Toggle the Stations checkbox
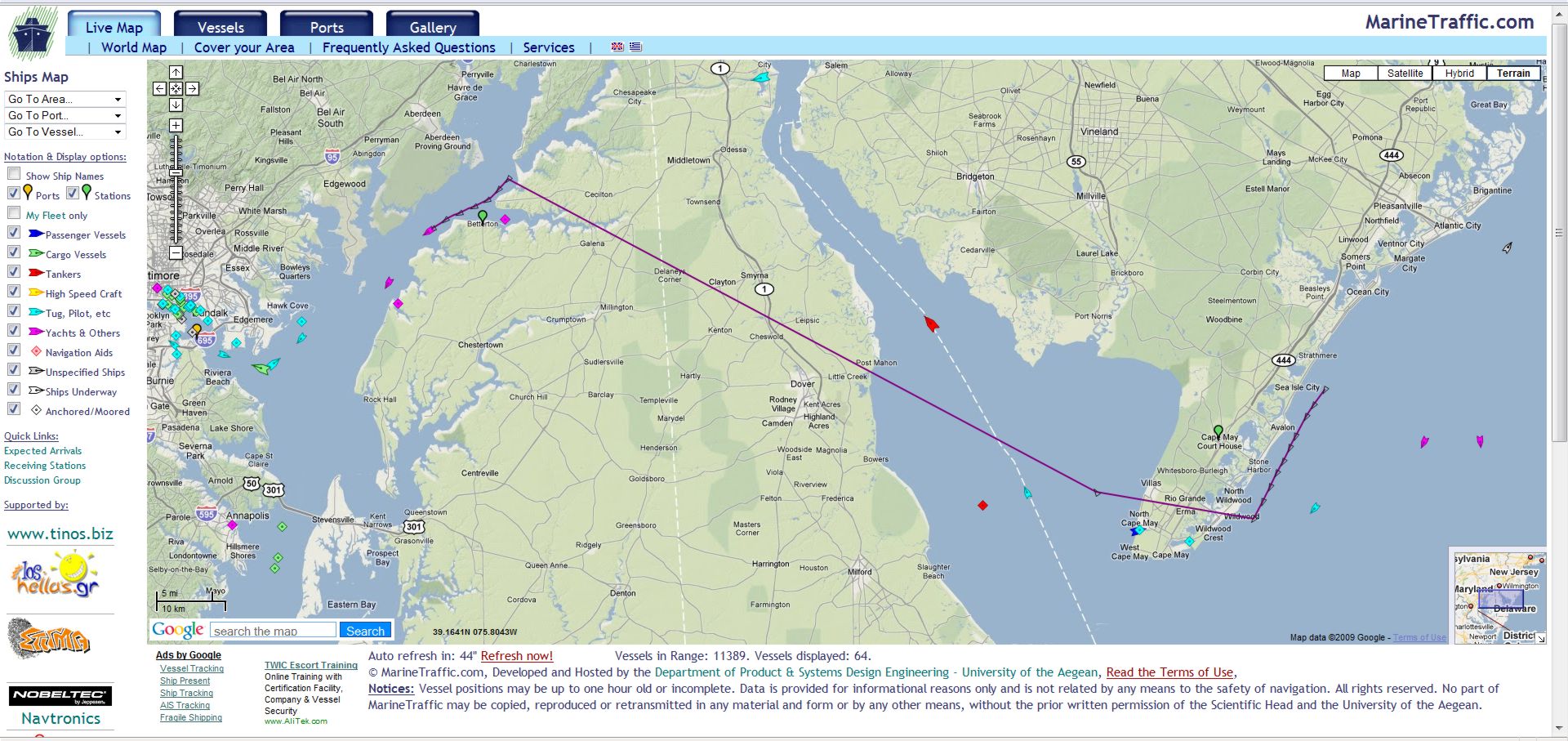The image size is (1568, 741). [73, 194]
